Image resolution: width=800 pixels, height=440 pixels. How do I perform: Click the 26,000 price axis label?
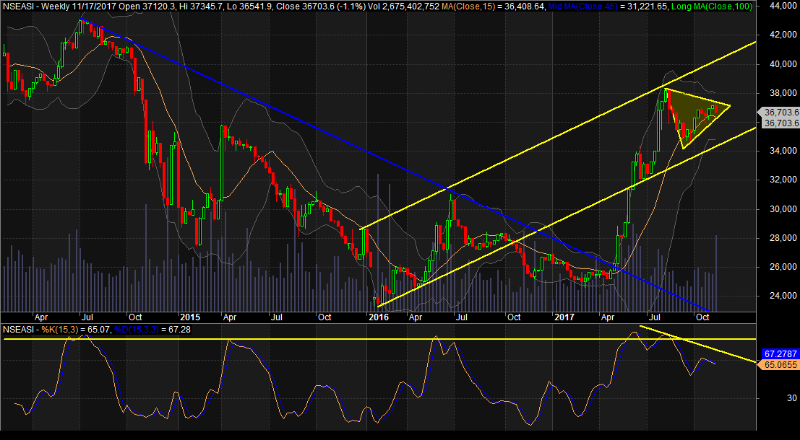click(x=782, y=267)
